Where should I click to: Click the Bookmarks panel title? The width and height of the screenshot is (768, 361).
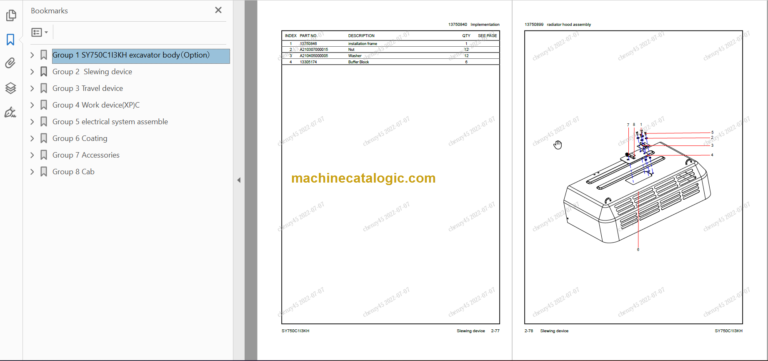[x=49, y=10]
